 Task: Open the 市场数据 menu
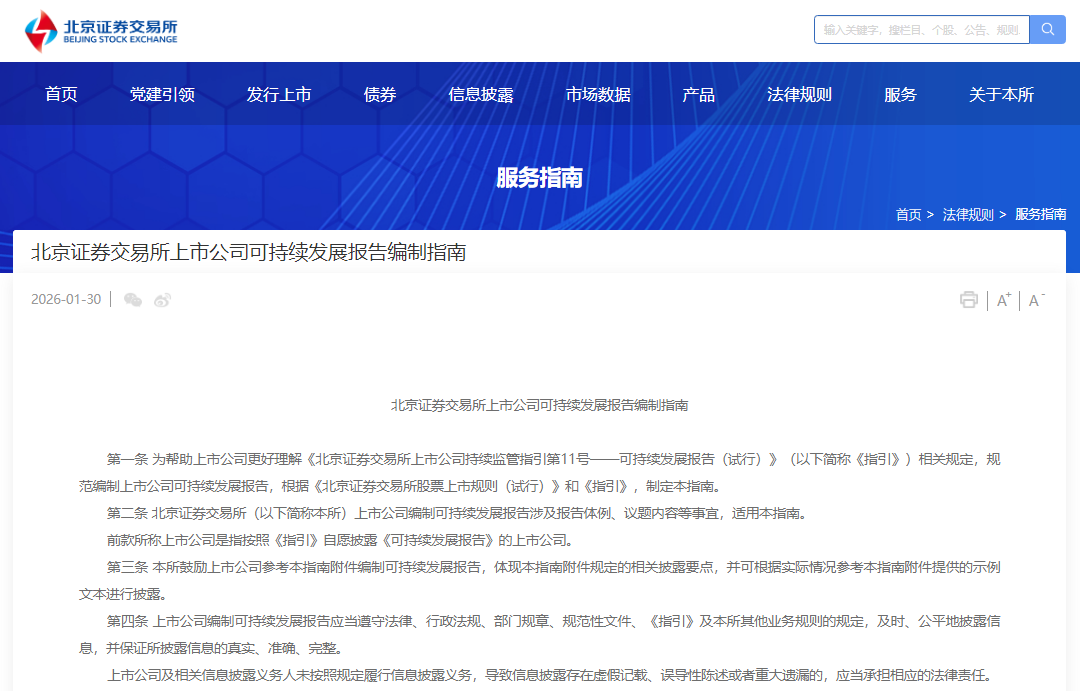click(598, 94)
